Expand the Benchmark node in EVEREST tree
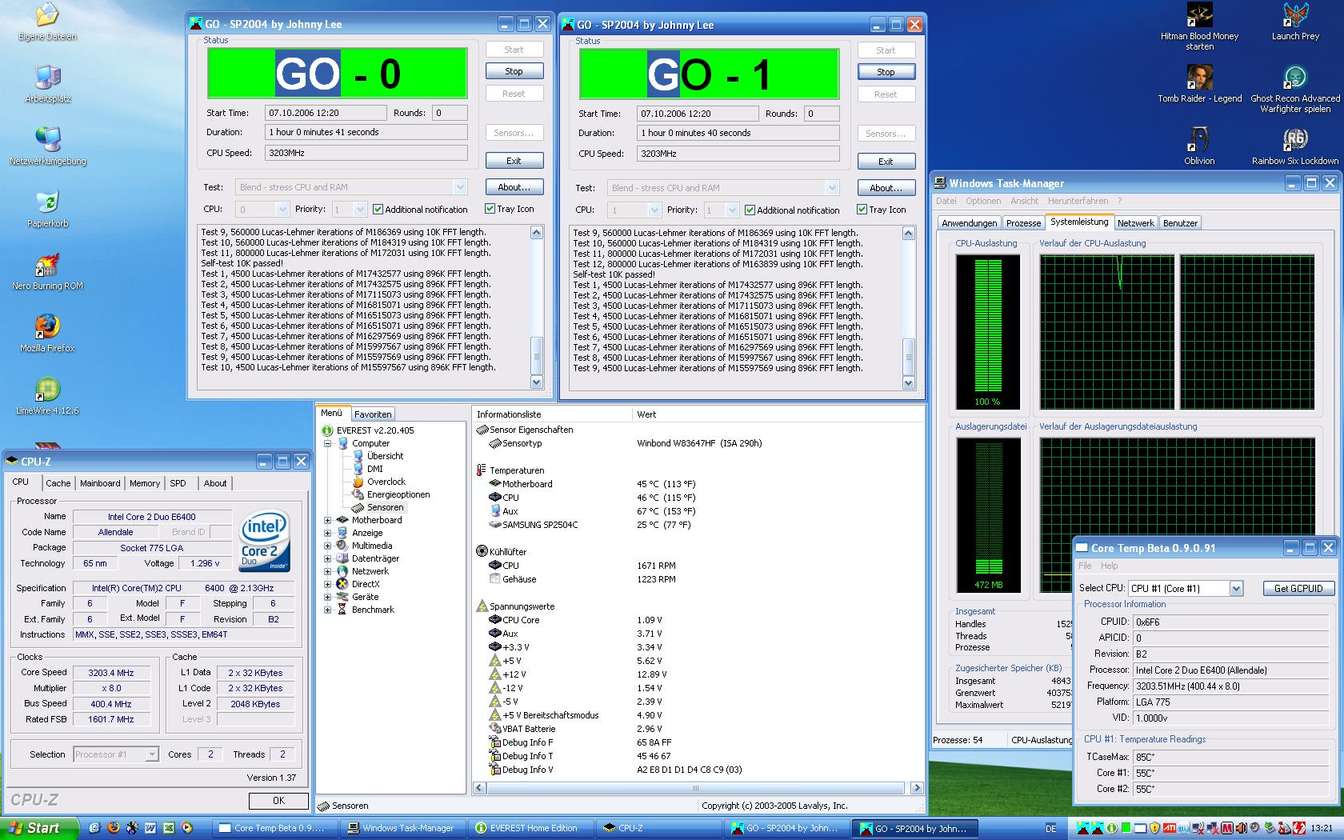 [x=328, y=610]
